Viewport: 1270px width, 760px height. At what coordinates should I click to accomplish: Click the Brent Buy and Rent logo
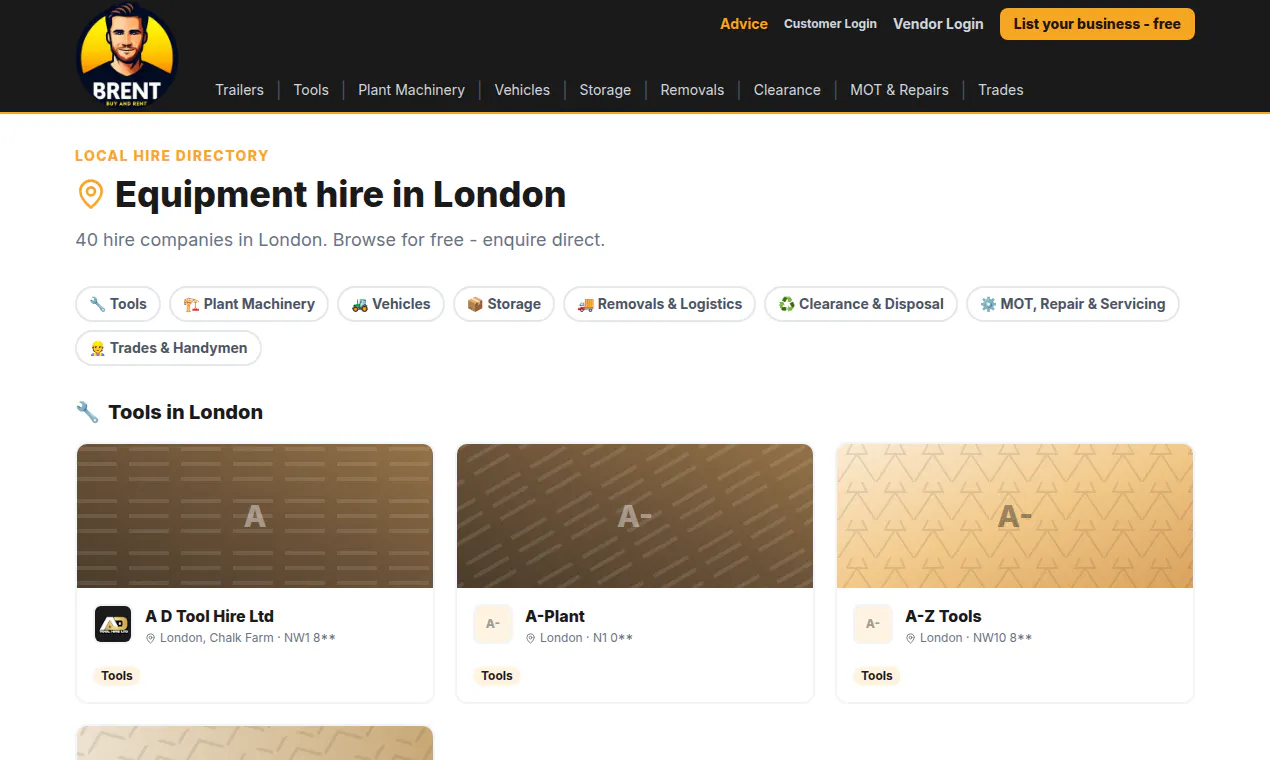tap(127, 55)
